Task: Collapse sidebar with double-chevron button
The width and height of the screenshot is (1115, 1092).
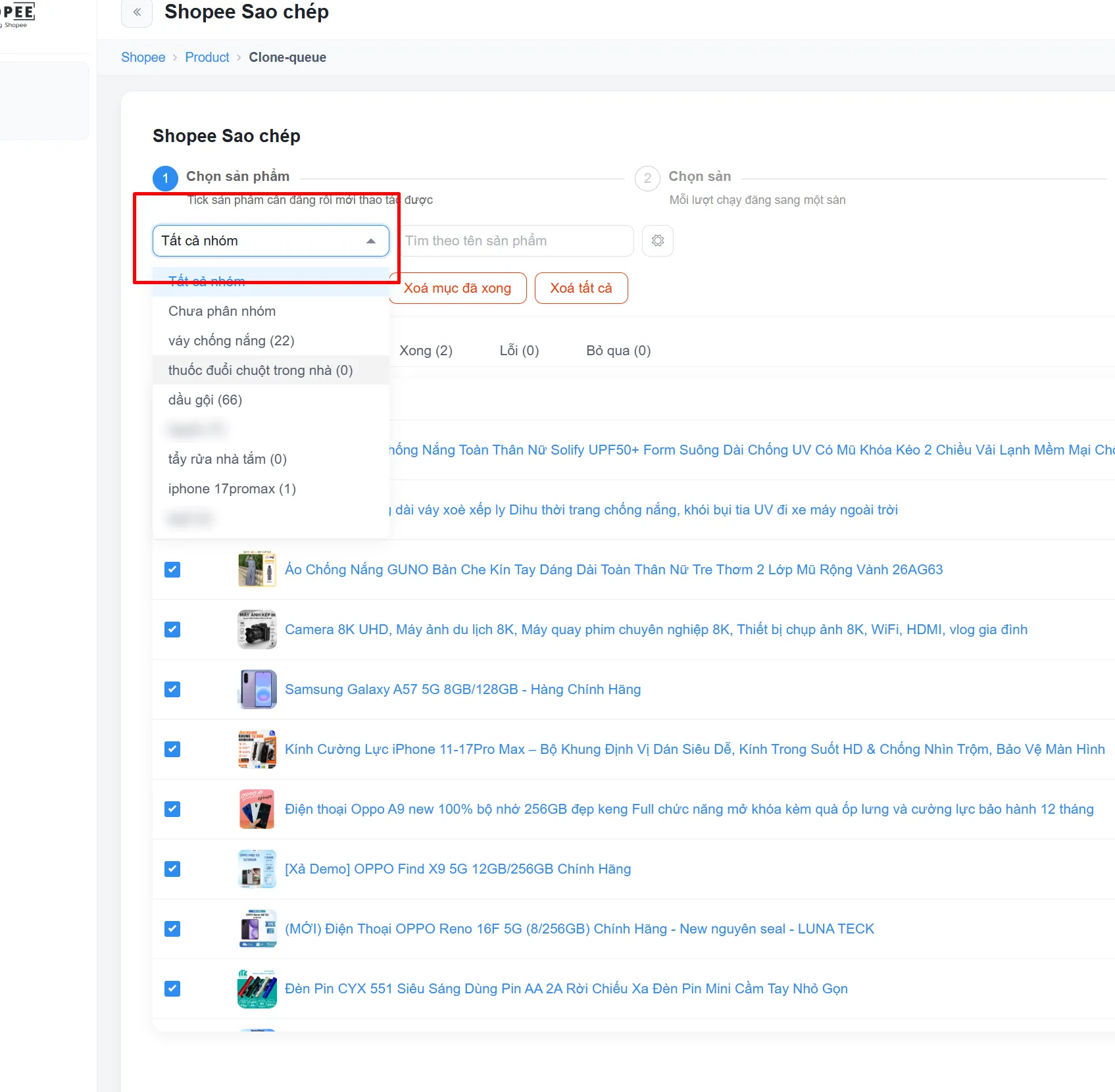Action: pyautogui.click(x=137, y=12)
